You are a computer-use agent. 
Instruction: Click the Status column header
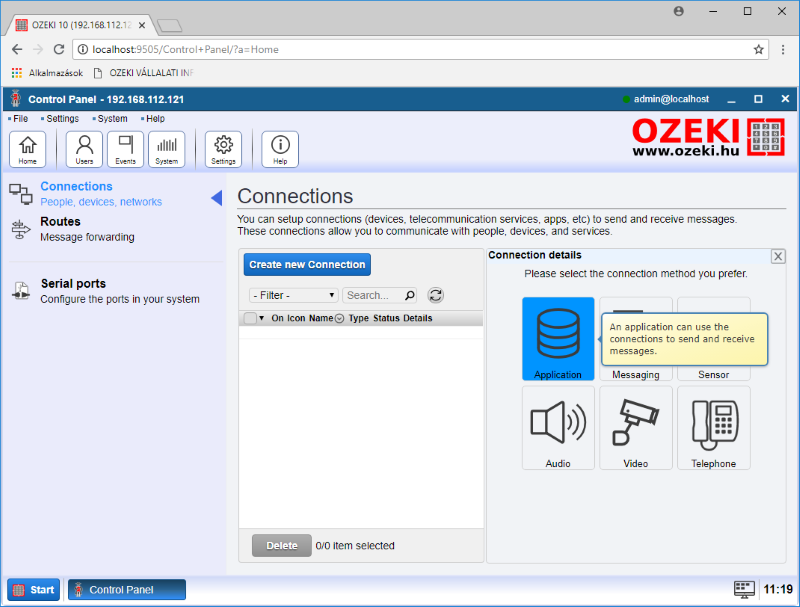(386, 318)
